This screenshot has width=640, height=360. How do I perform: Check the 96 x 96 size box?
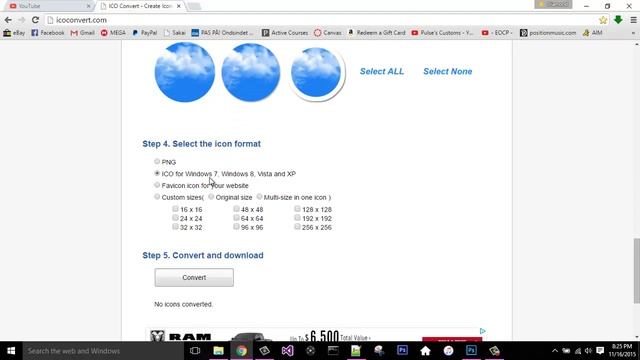(236, 227)
